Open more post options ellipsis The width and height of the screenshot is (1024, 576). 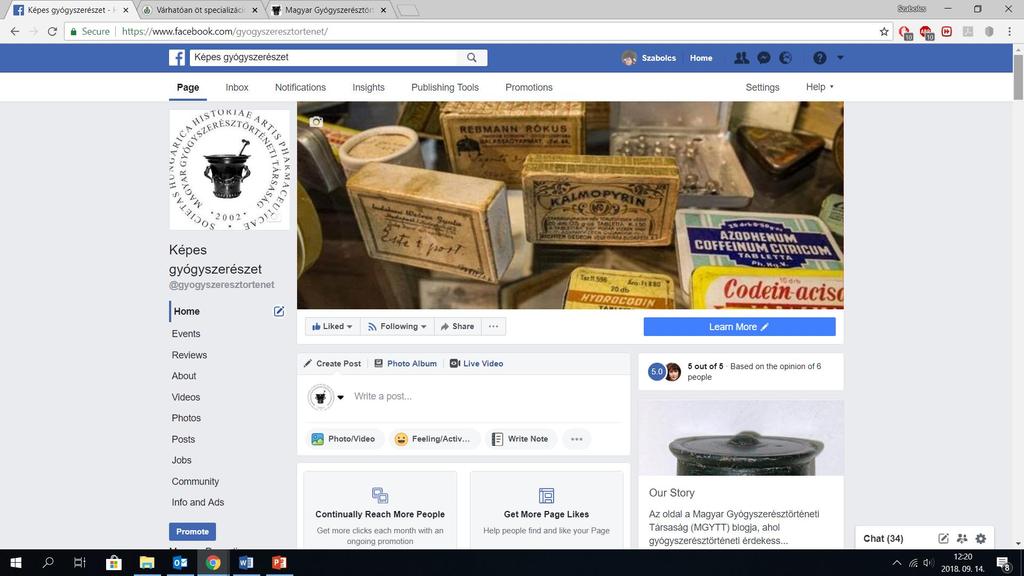tap(577, 439)
